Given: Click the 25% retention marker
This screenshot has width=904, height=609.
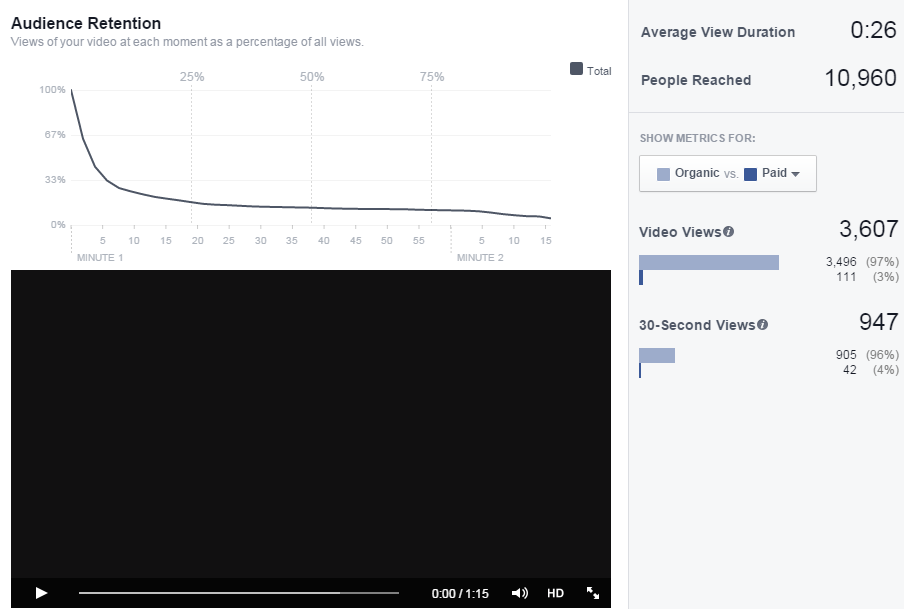Looking at the screenshot, I should [x=192, y=77].
